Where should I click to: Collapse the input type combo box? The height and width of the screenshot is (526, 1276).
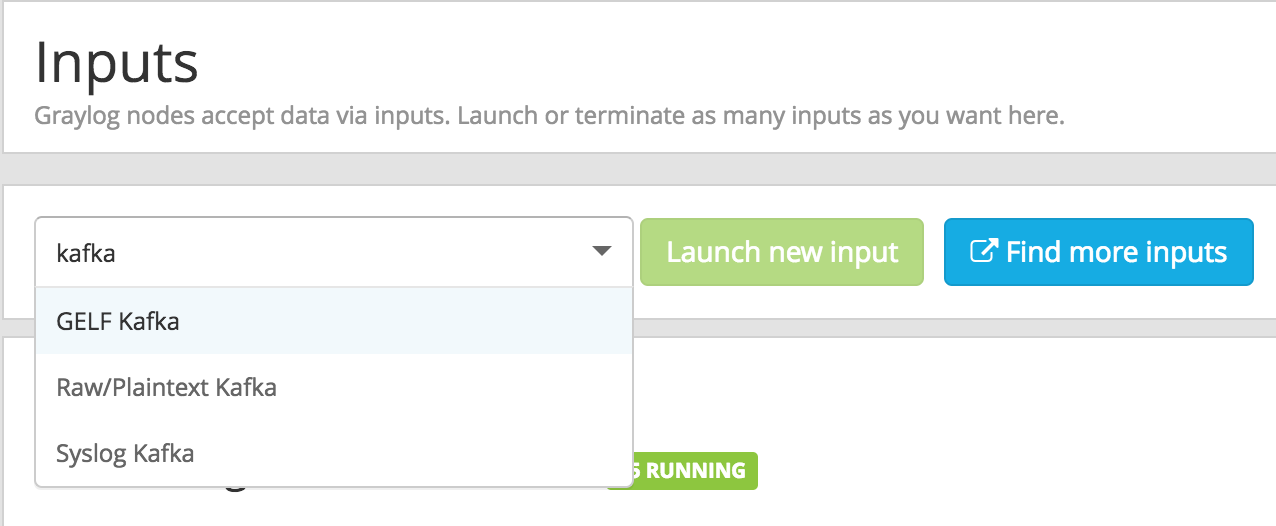[601, 252]
